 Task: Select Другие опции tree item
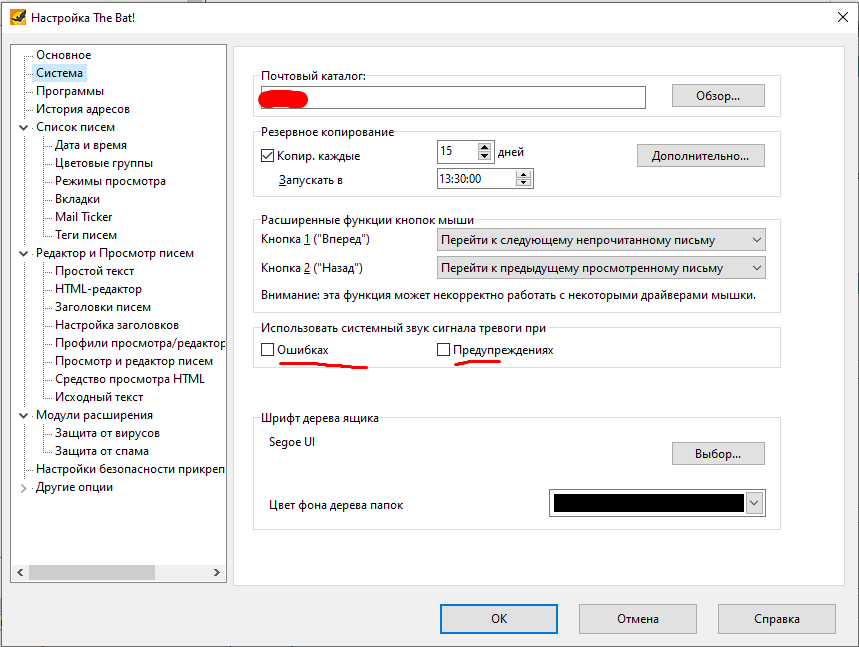pyautogui.click(x=74, y=488)
